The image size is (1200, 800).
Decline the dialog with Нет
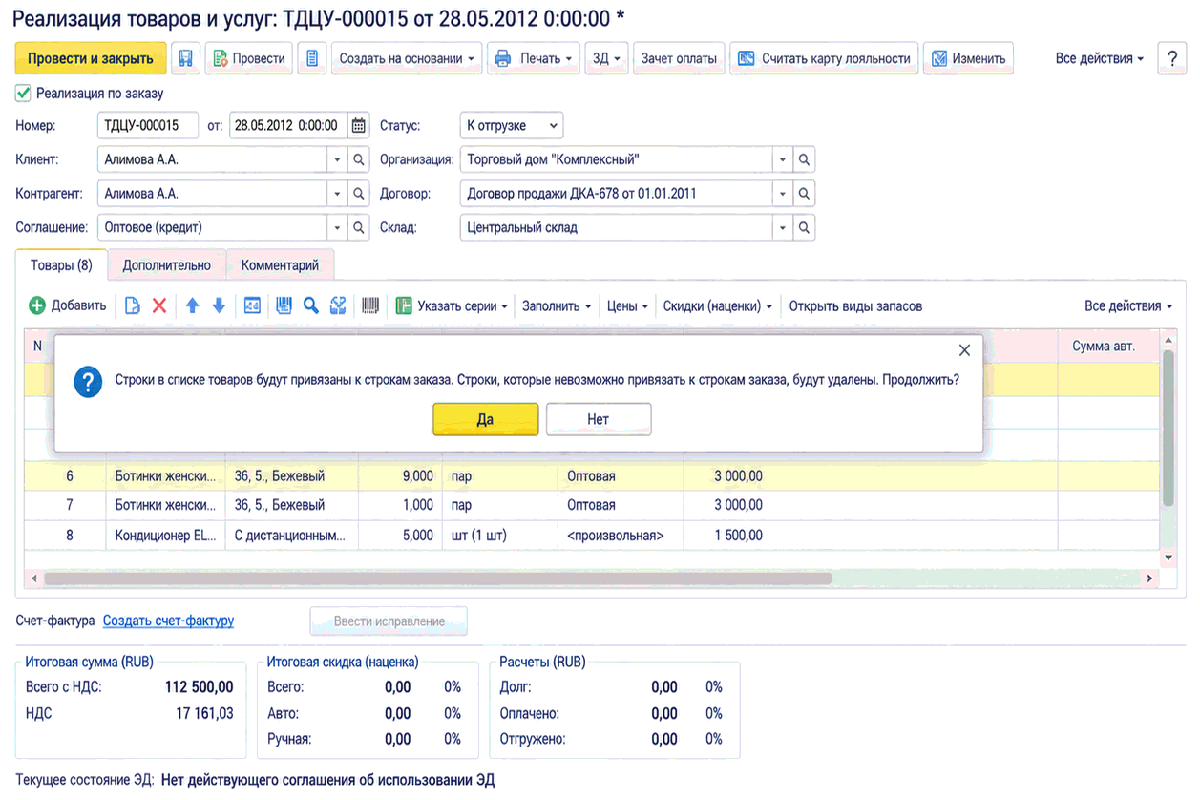[599, 419]
